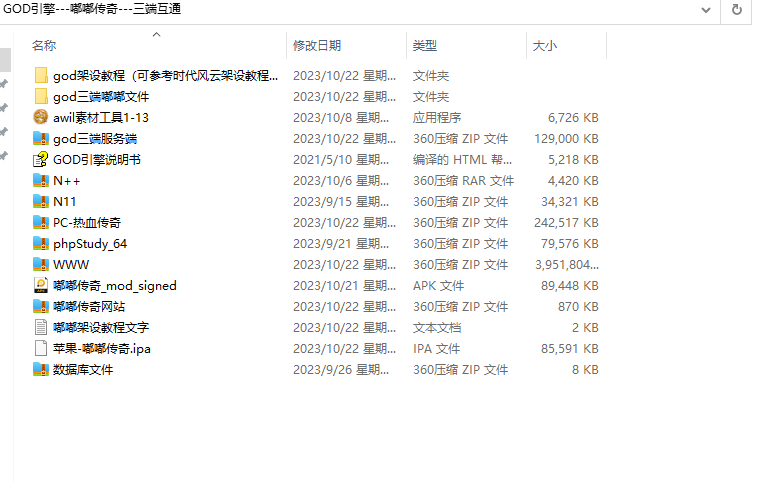761x482 pixels.
Task: Click the N11 zip archive icon
Action: coord(41,201)
